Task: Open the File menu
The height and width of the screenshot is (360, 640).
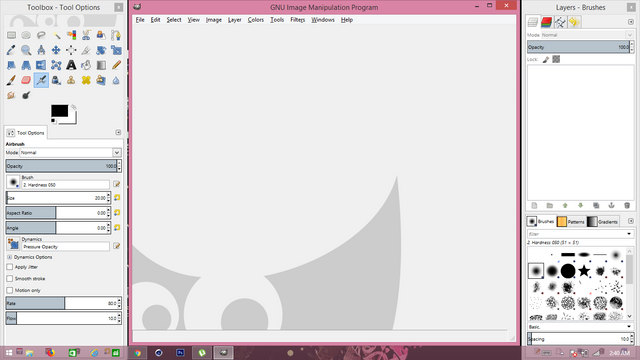Action: [x=140, y=20]
